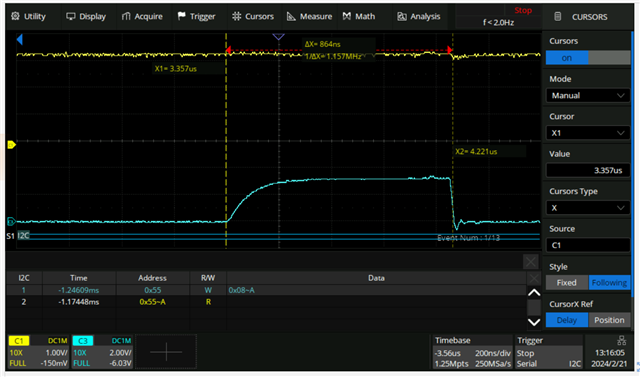Open the C1 channel settings box
The image size is (640, 377).
click(x=39, y=352)
